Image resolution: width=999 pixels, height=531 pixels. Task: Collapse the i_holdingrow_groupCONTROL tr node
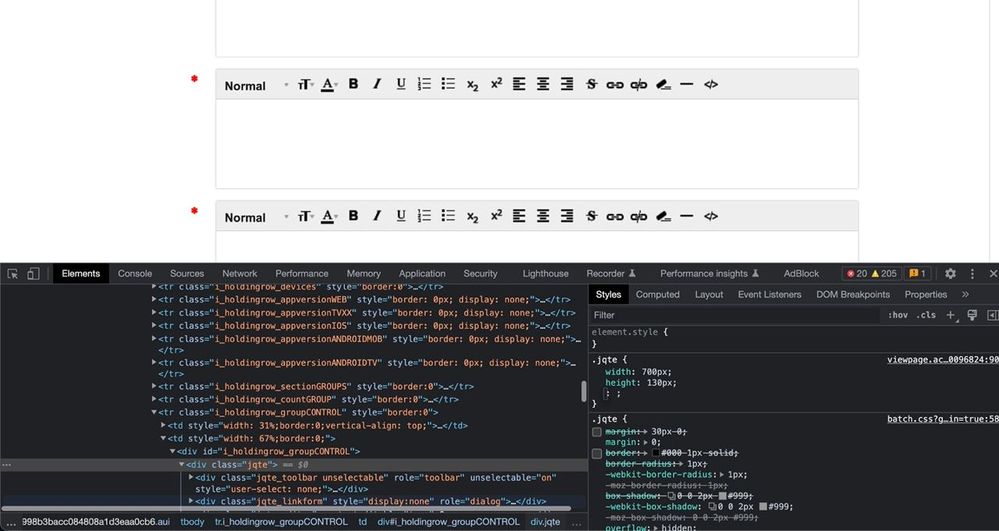pos(154,412)
